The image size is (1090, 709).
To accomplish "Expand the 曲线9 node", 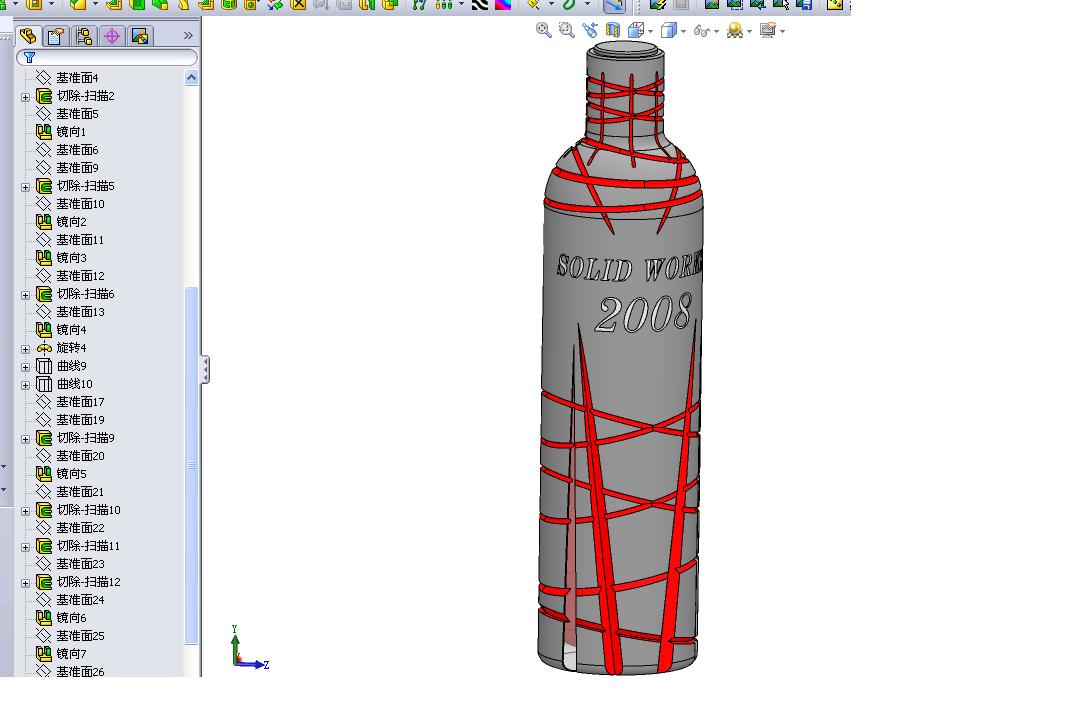I will 26,367.
